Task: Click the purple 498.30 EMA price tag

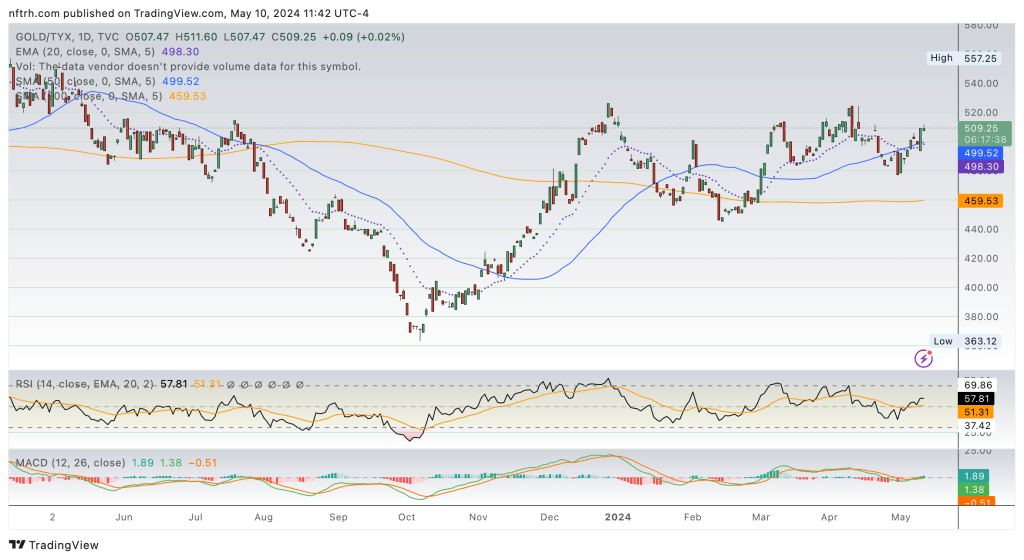Action: (981, 167)
